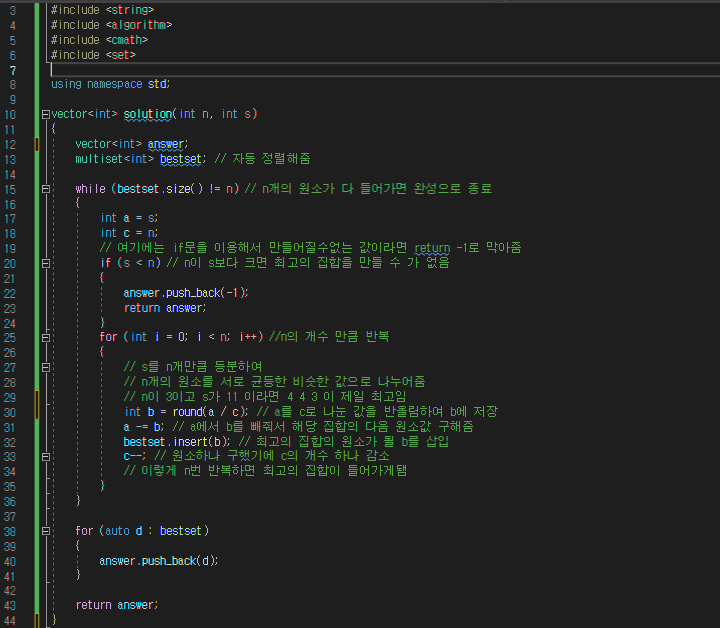
Task: Collapse the if (s < n) fold on line 20
Action: coord(45,264)
